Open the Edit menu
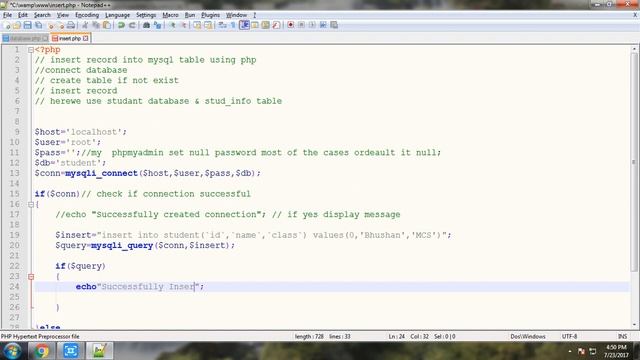This screenshot has height=360, width=640. [23, 15]
